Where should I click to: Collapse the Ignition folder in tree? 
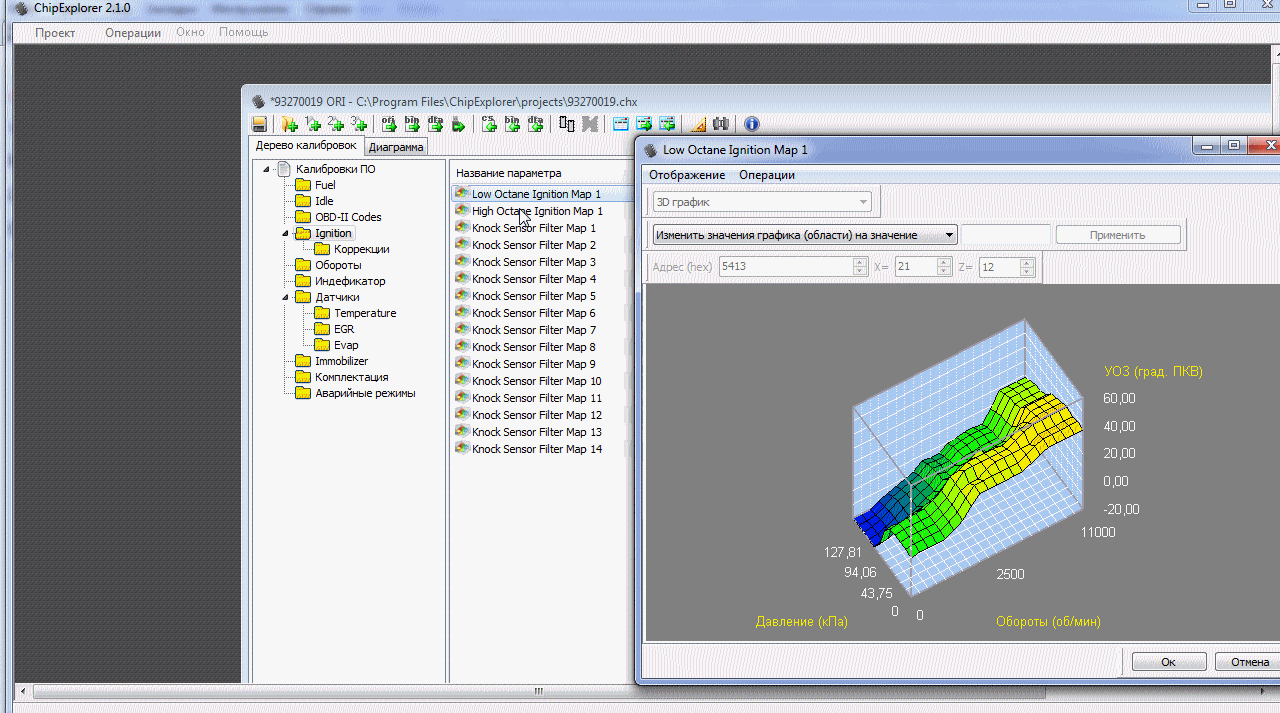pyautogui.click(x=285, y=233)
